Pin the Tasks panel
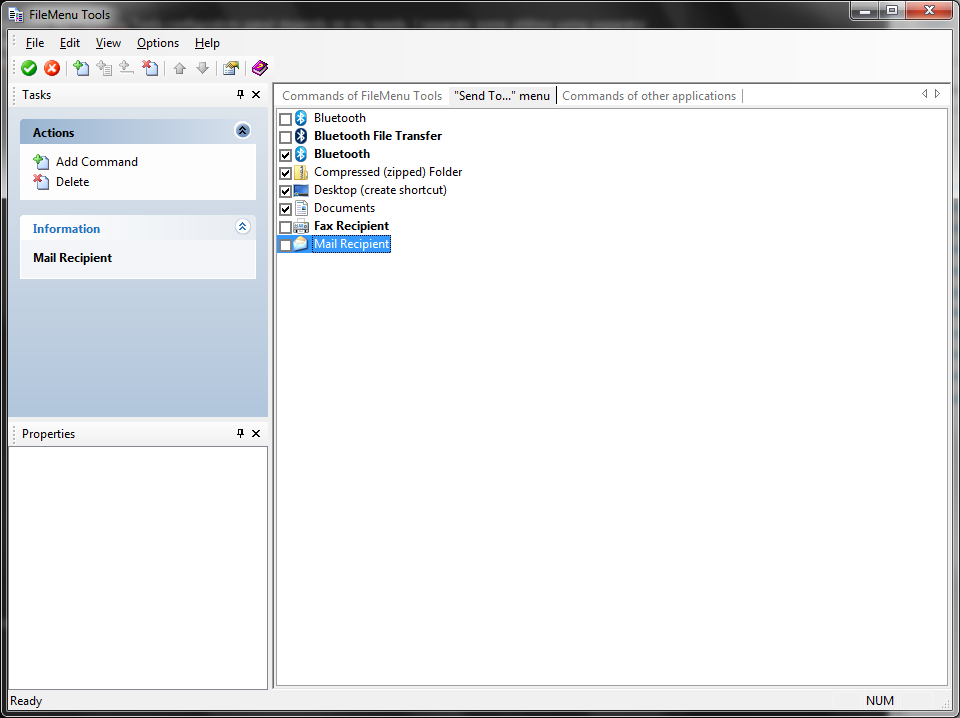 [240, 94]
